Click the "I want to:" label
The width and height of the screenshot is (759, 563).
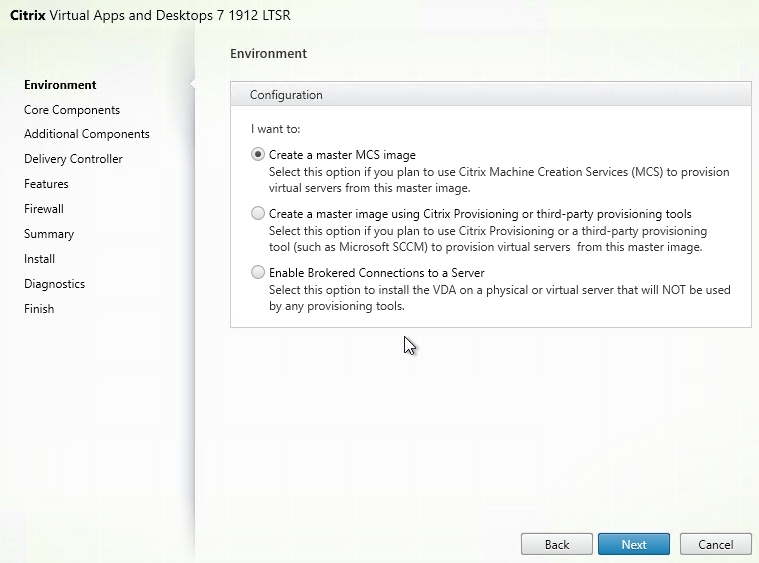(275, 129)
